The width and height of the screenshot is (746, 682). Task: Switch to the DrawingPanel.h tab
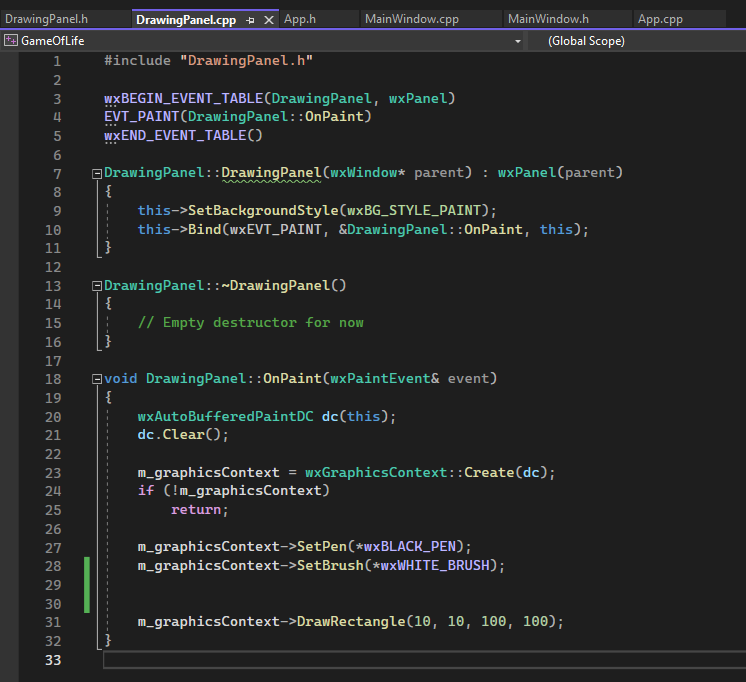[47, 19]
